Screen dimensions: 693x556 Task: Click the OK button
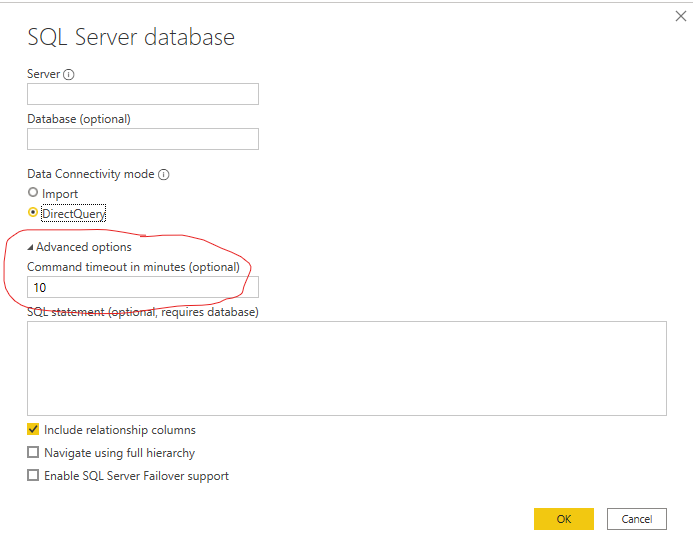[x=564, y=519]
